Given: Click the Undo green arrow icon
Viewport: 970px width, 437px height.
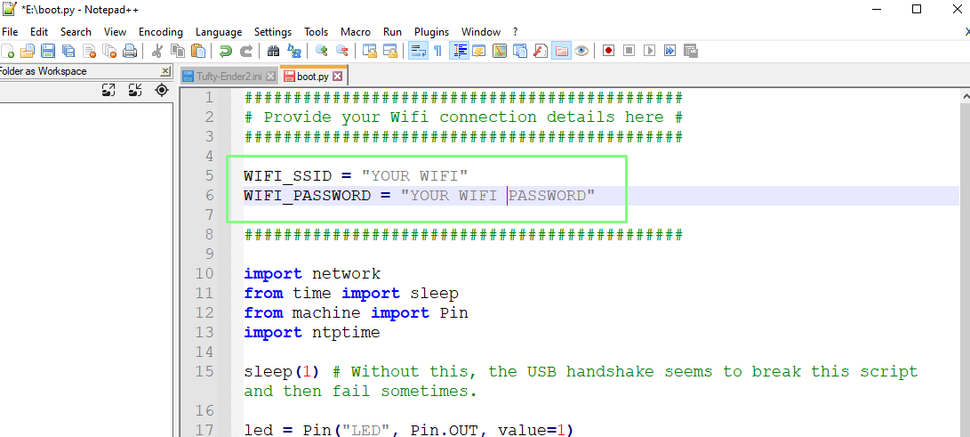Looking at the screenshot, I should pyautogui.click(x=226, y=51).
